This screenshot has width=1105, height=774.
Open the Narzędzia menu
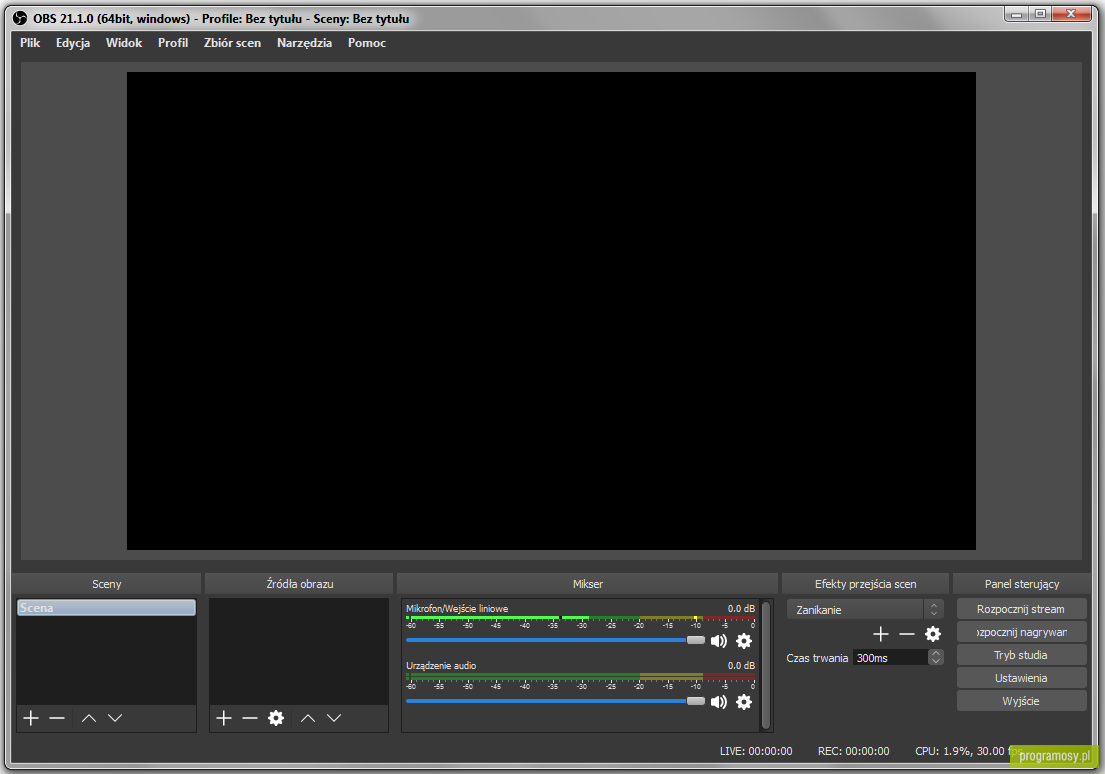304,43
